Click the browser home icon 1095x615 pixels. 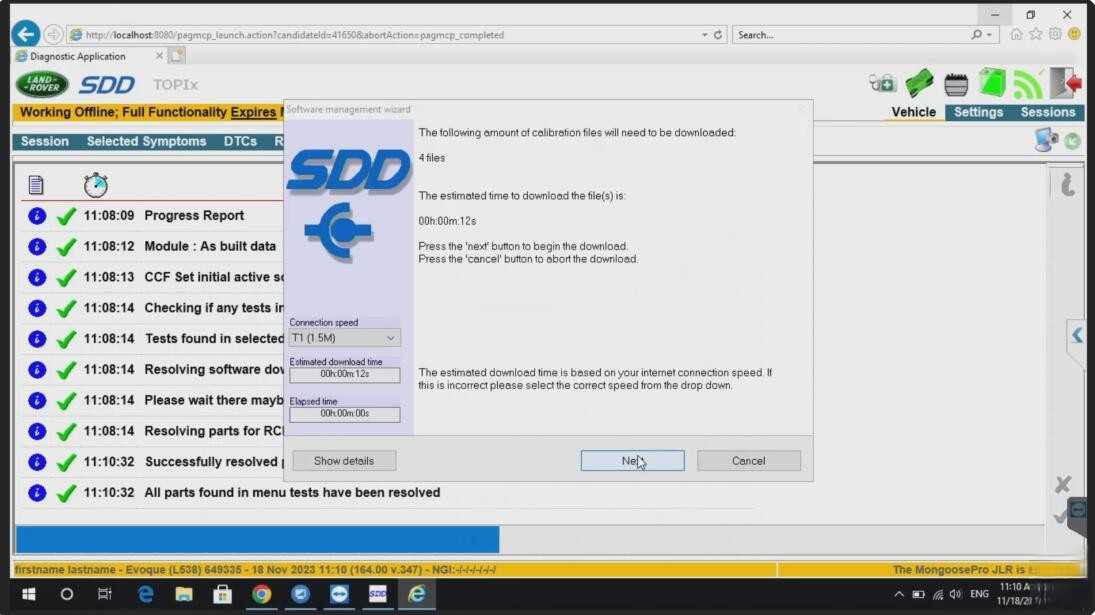click(1016, 34)
